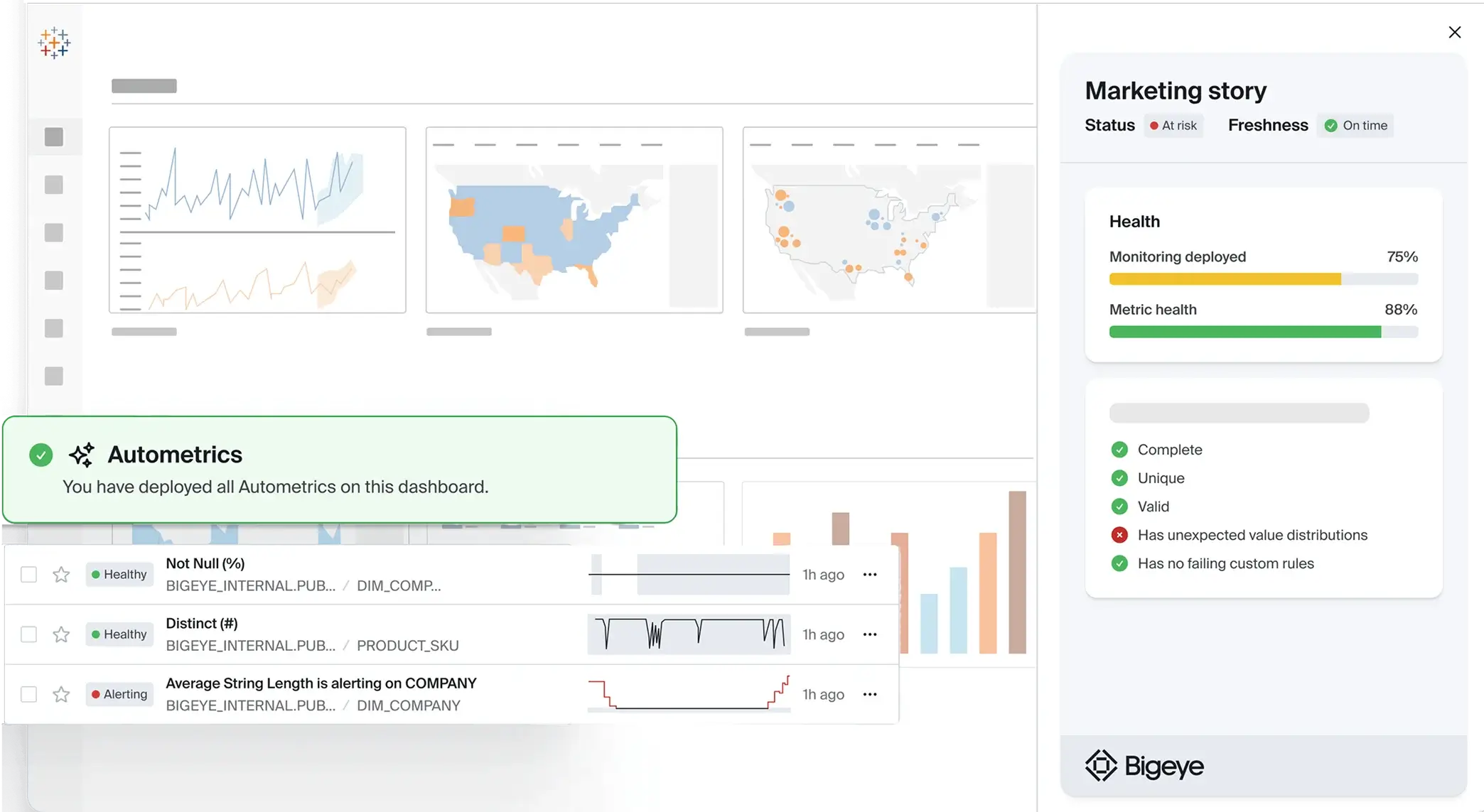Select the Not Null (%) row checkbox
This screenshot has height=812, width=1484.
pos(28,575)
